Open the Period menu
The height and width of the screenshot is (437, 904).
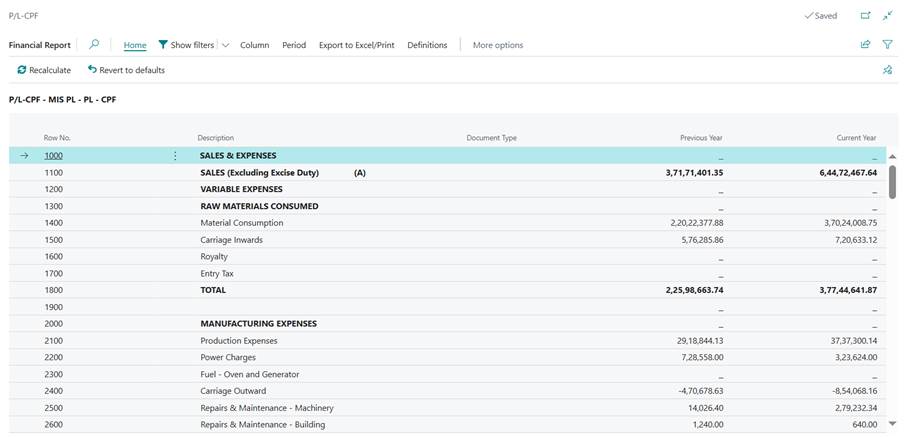tap(294, 45)
